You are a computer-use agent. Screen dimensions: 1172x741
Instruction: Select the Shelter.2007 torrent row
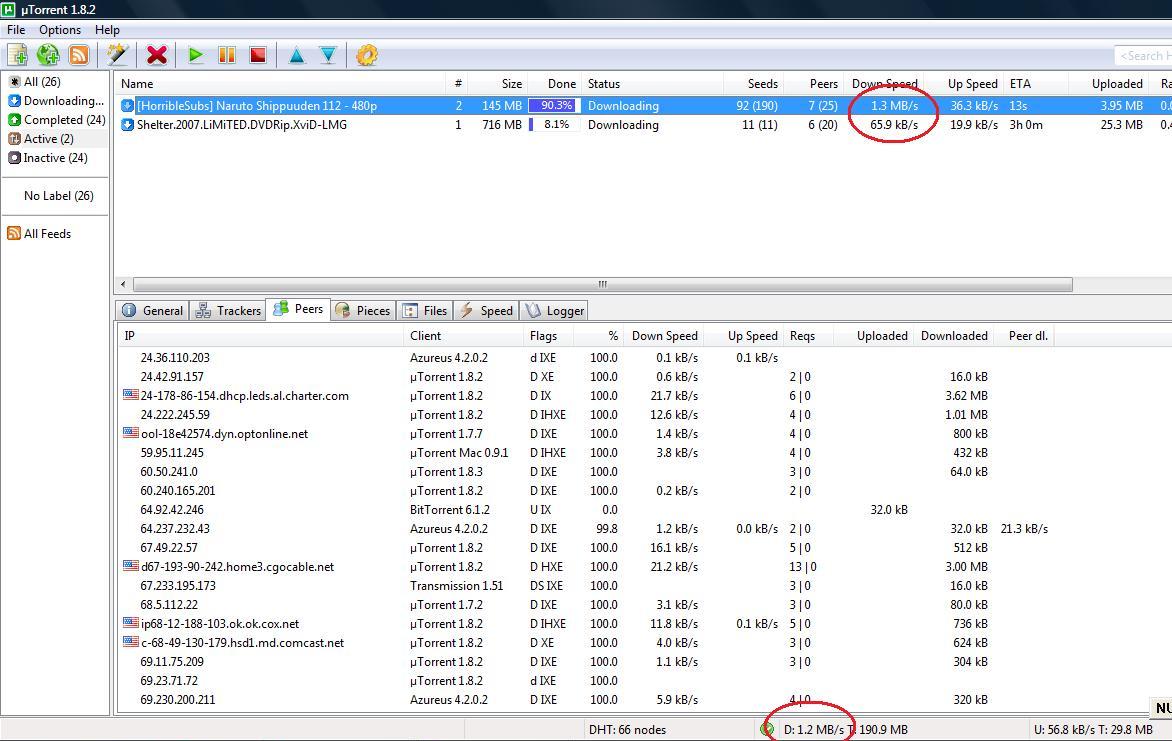(643, 125)
